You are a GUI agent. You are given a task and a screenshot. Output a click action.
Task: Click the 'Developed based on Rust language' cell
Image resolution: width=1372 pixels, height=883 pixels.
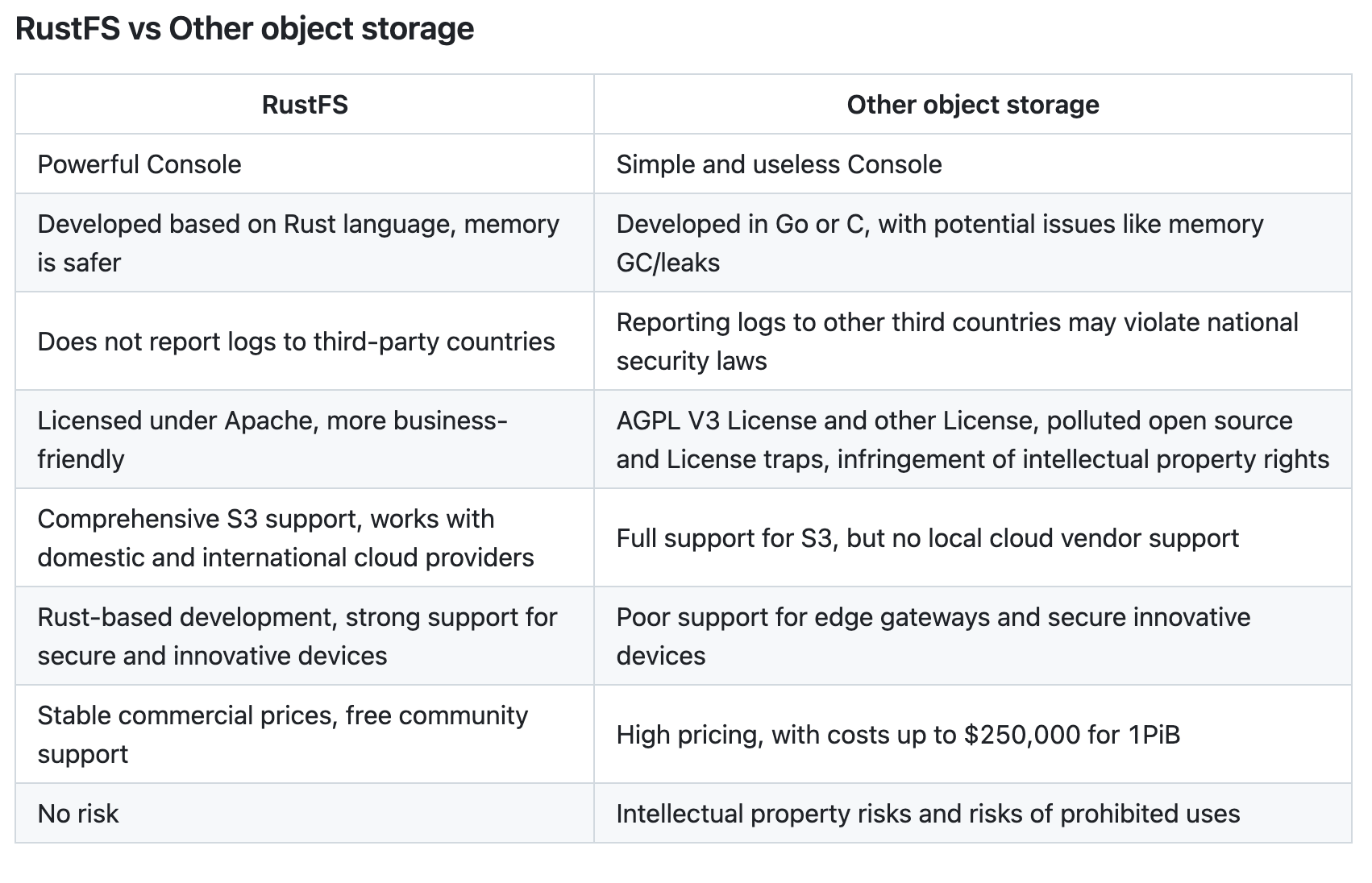point(305,243)
